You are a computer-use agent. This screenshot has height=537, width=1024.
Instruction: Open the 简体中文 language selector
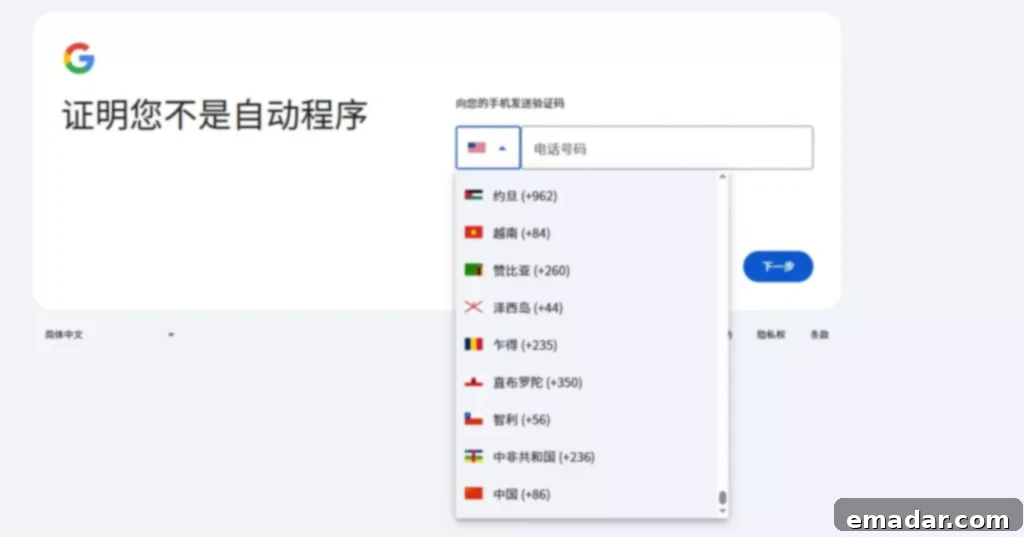tap(108, 334)
